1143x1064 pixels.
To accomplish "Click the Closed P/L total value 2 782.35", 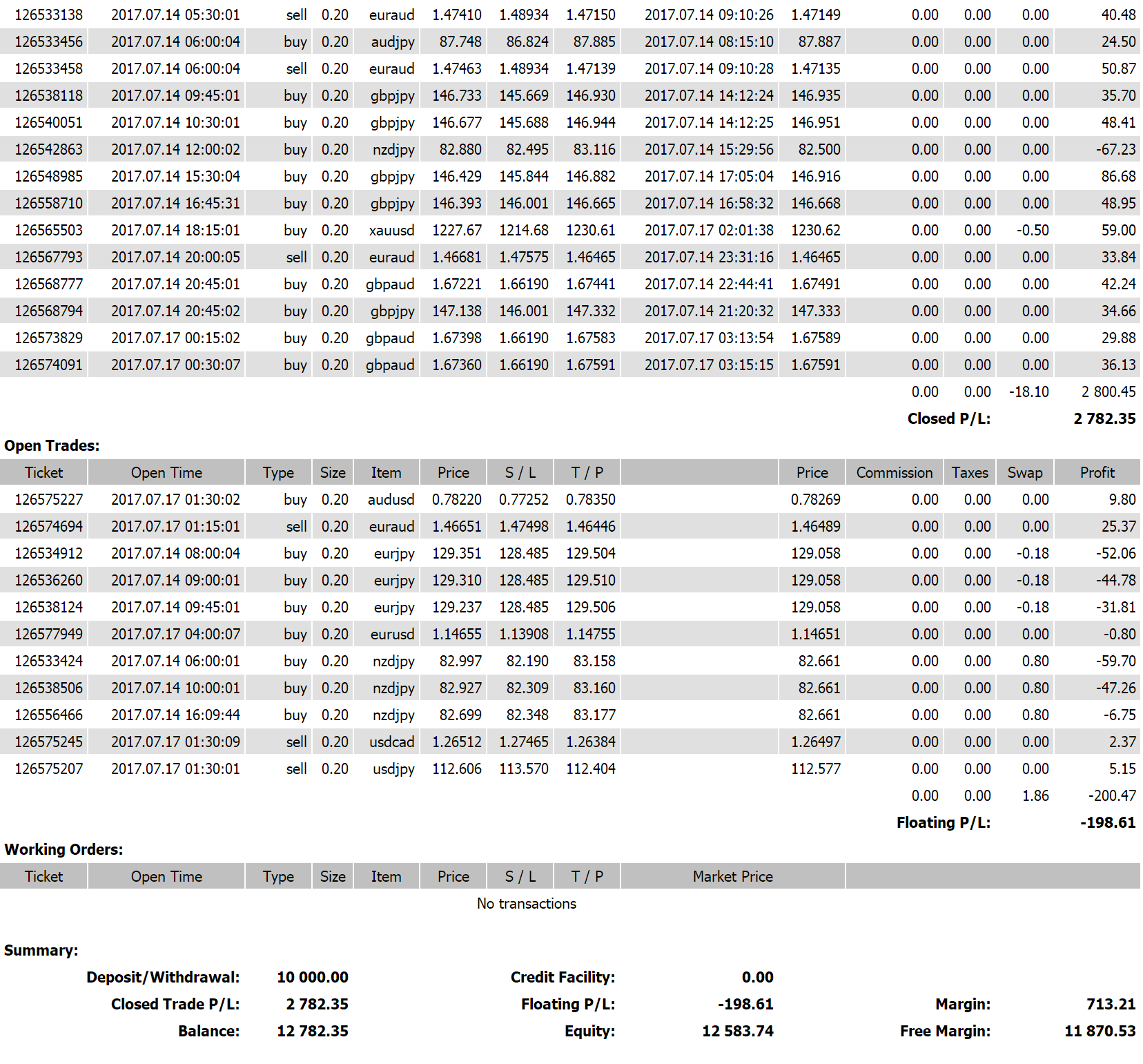I will [1104, 418].
